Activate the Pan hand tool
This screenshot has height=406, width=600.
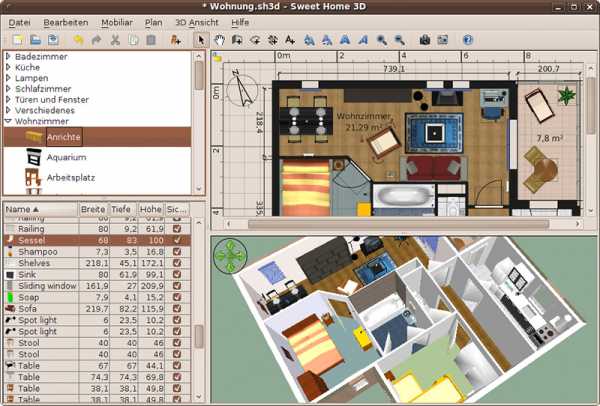pyautogui.click(x=219, y=40)
